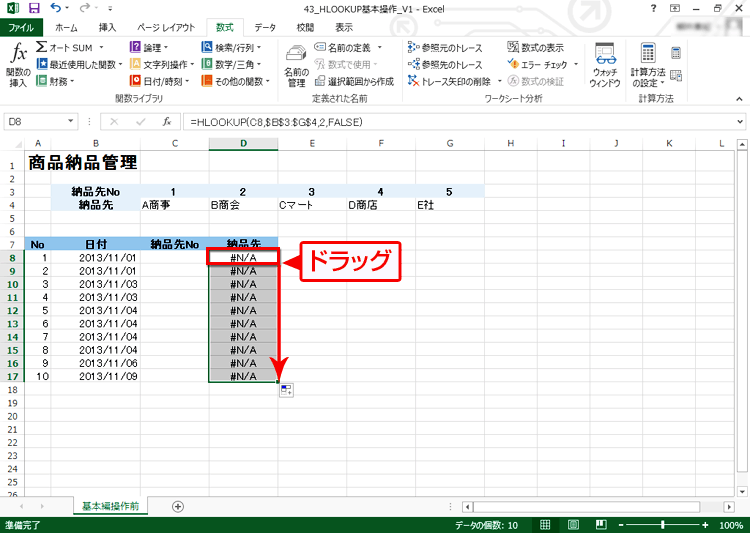Click the formula bar fx insert function button
750x533 pixels.
point(166,122)
